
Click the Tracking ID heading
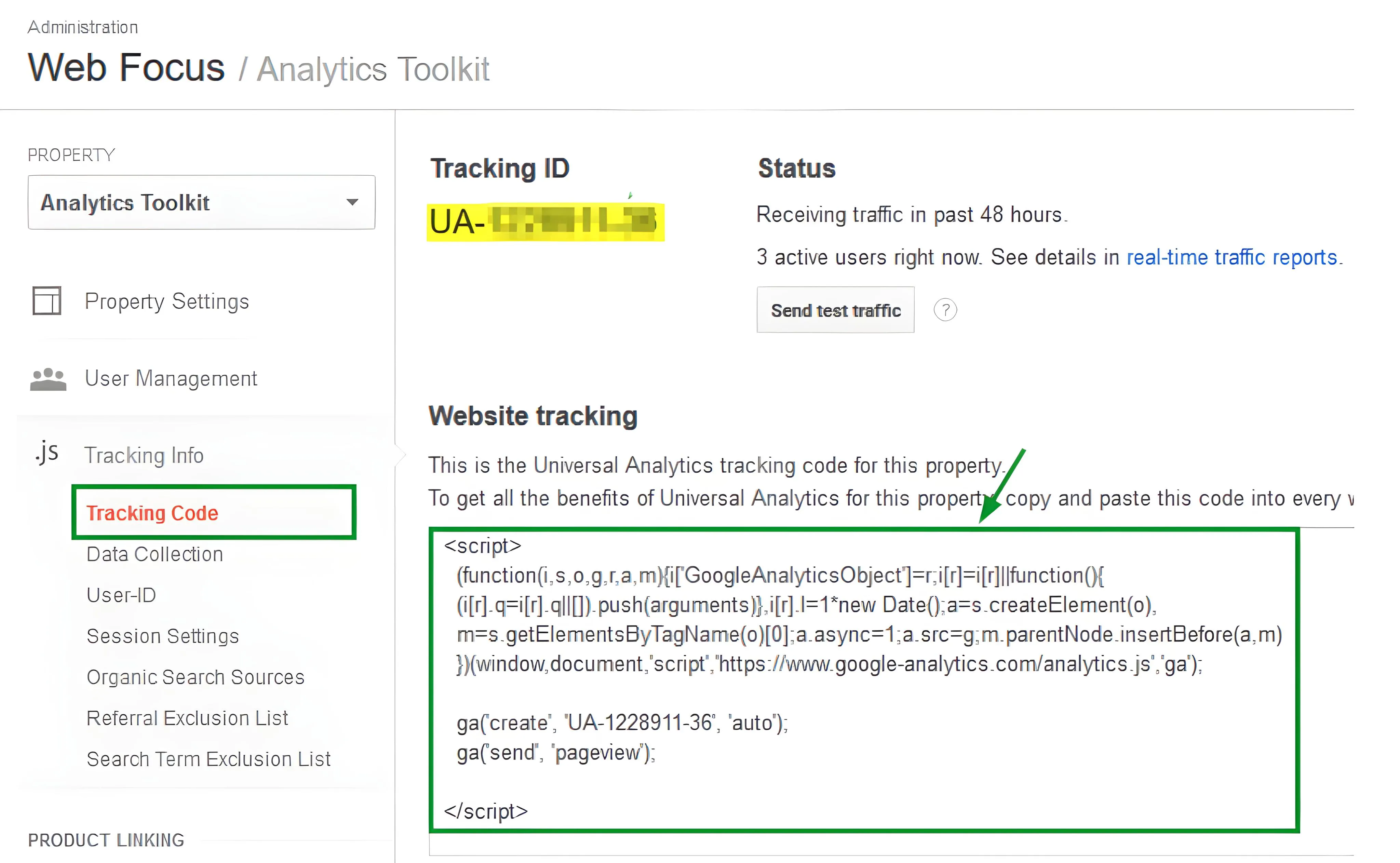coord(500,168)
